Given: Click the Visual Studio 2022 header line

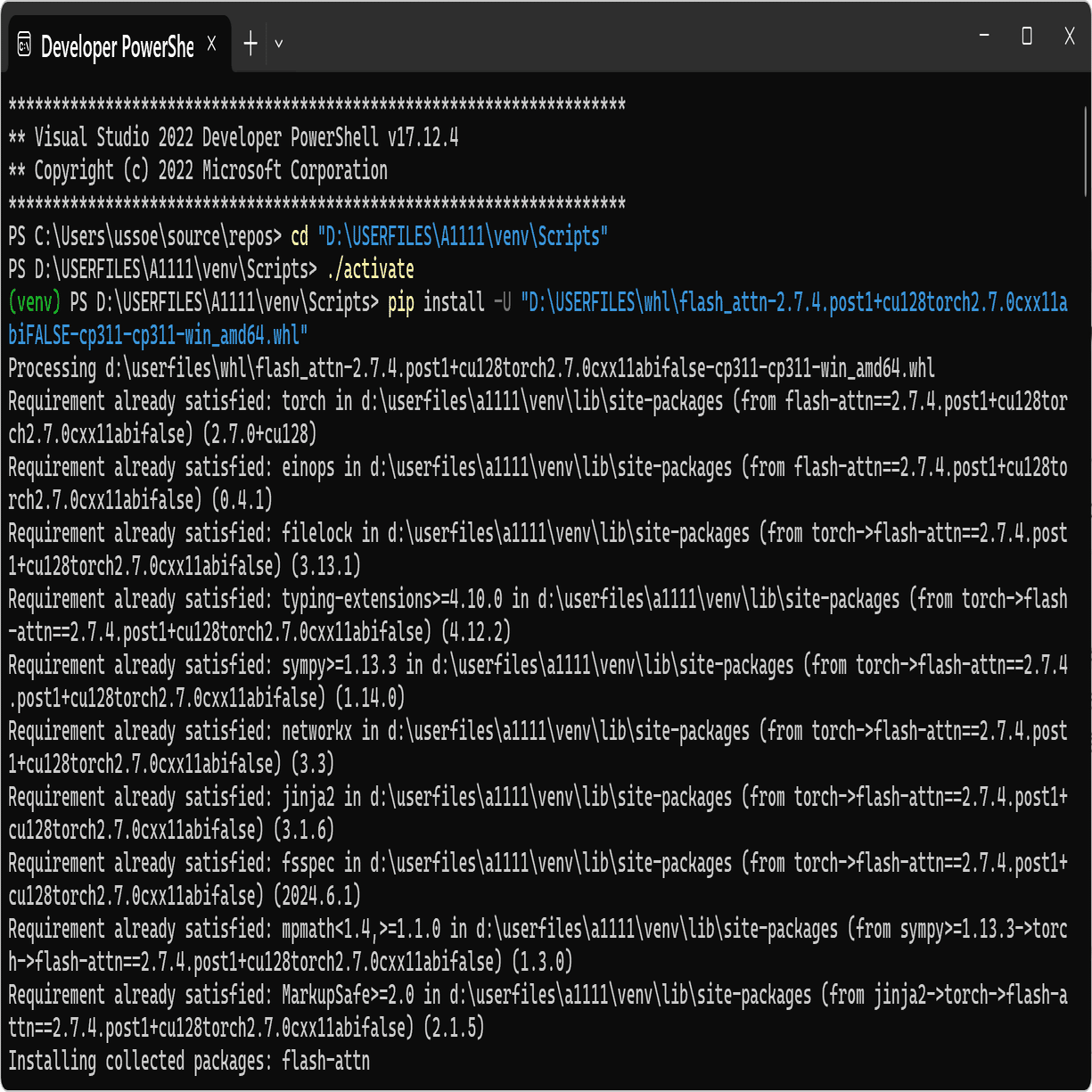Looking at the screenshot, I should (x=234, y=137).
